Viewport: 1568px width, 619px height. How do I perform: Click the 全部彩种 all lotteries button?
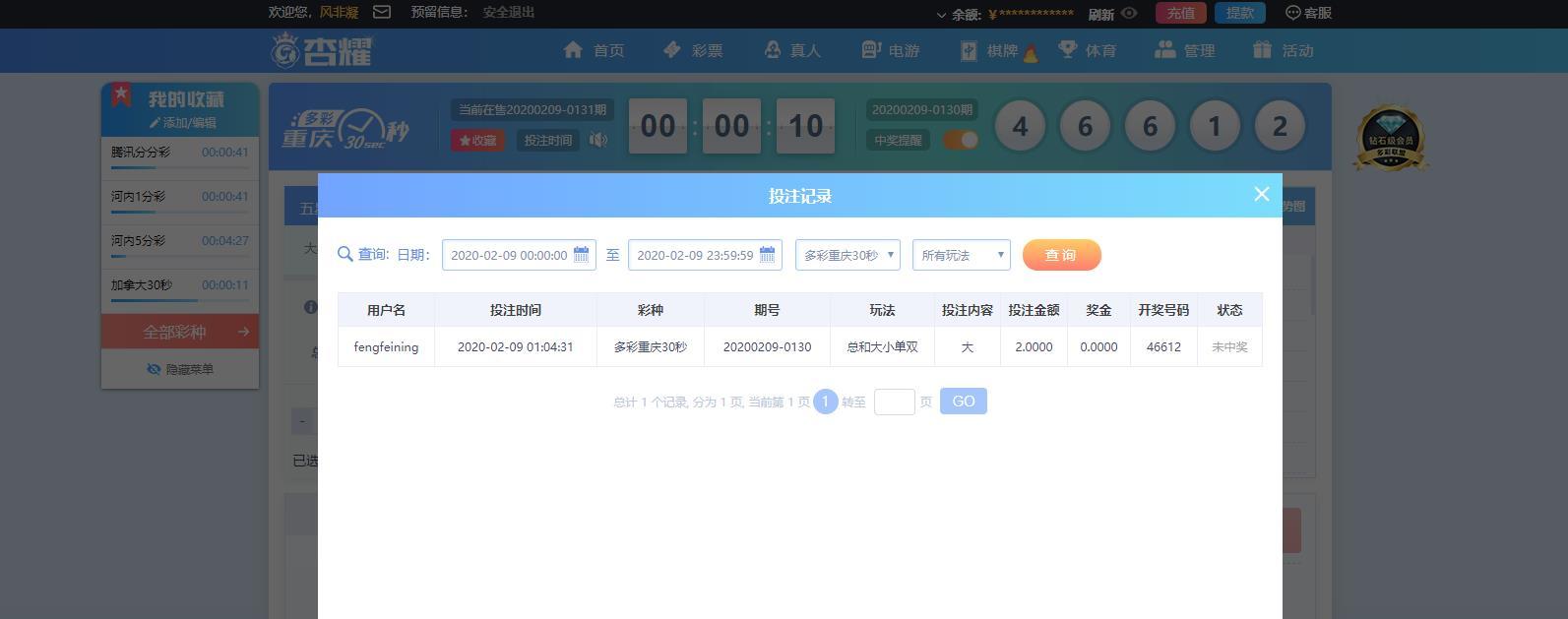coord(180,332)
